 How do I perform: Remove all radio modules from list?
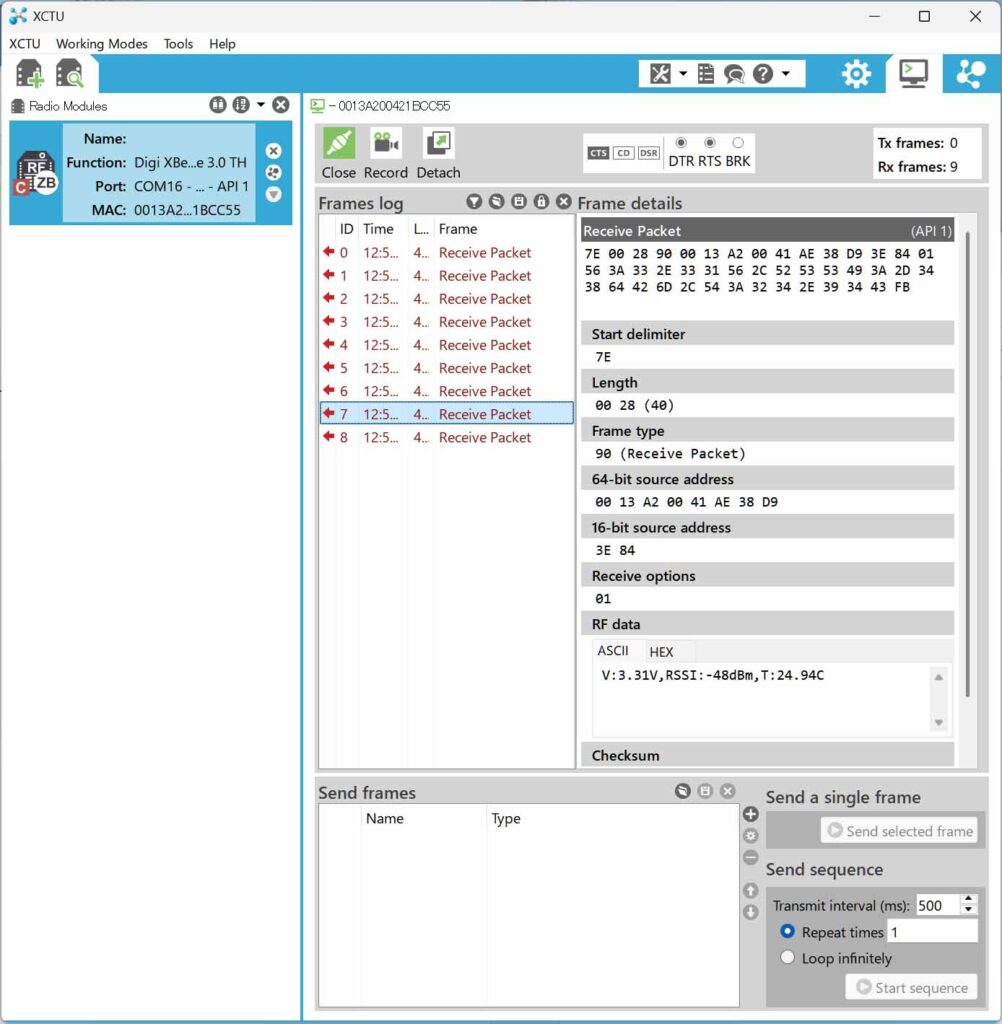(281, 104)
